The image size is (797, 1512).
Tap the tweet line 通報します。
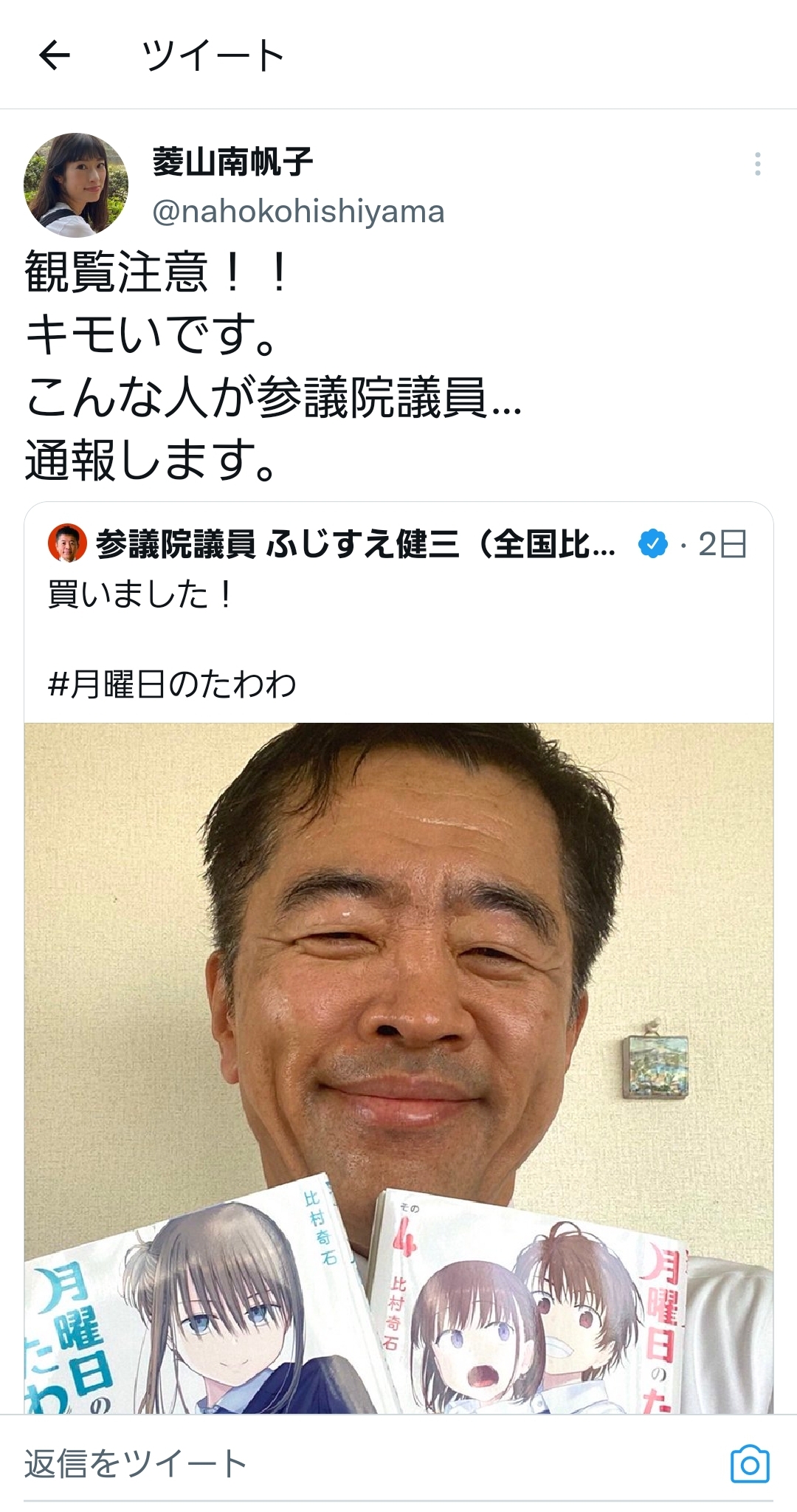(x=153, y=459)
